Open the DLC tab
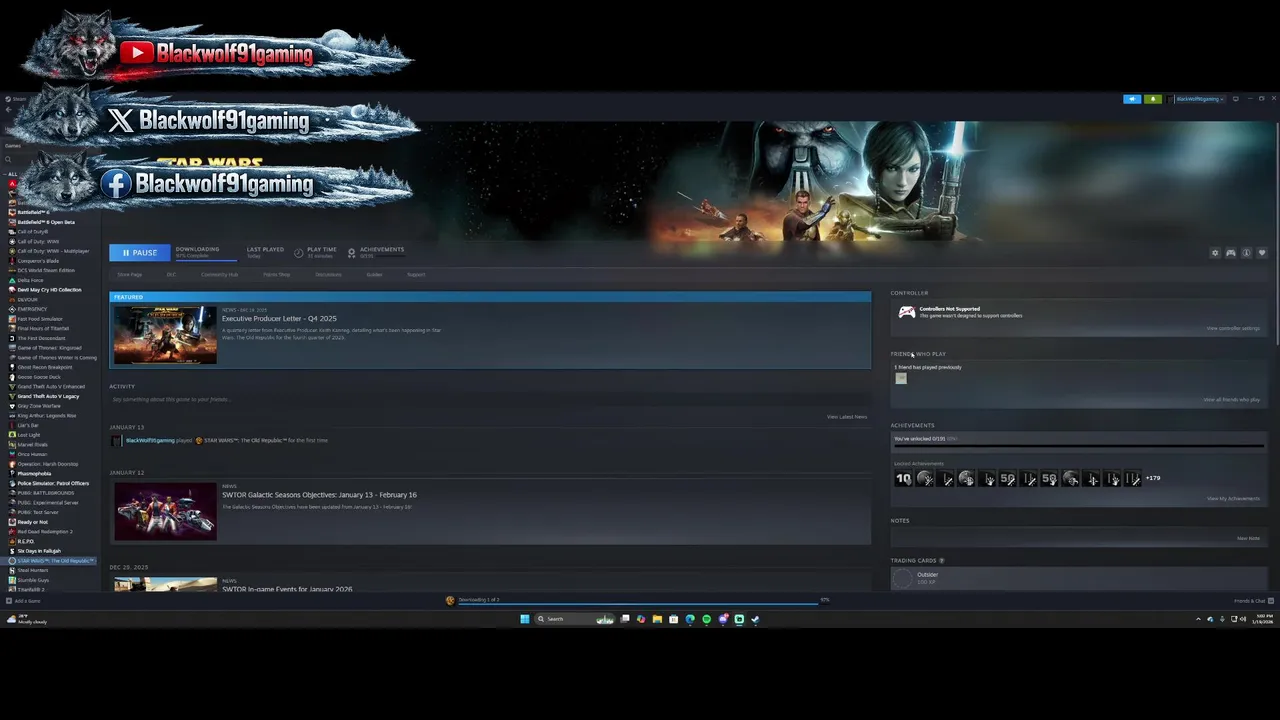 point(171,274)
